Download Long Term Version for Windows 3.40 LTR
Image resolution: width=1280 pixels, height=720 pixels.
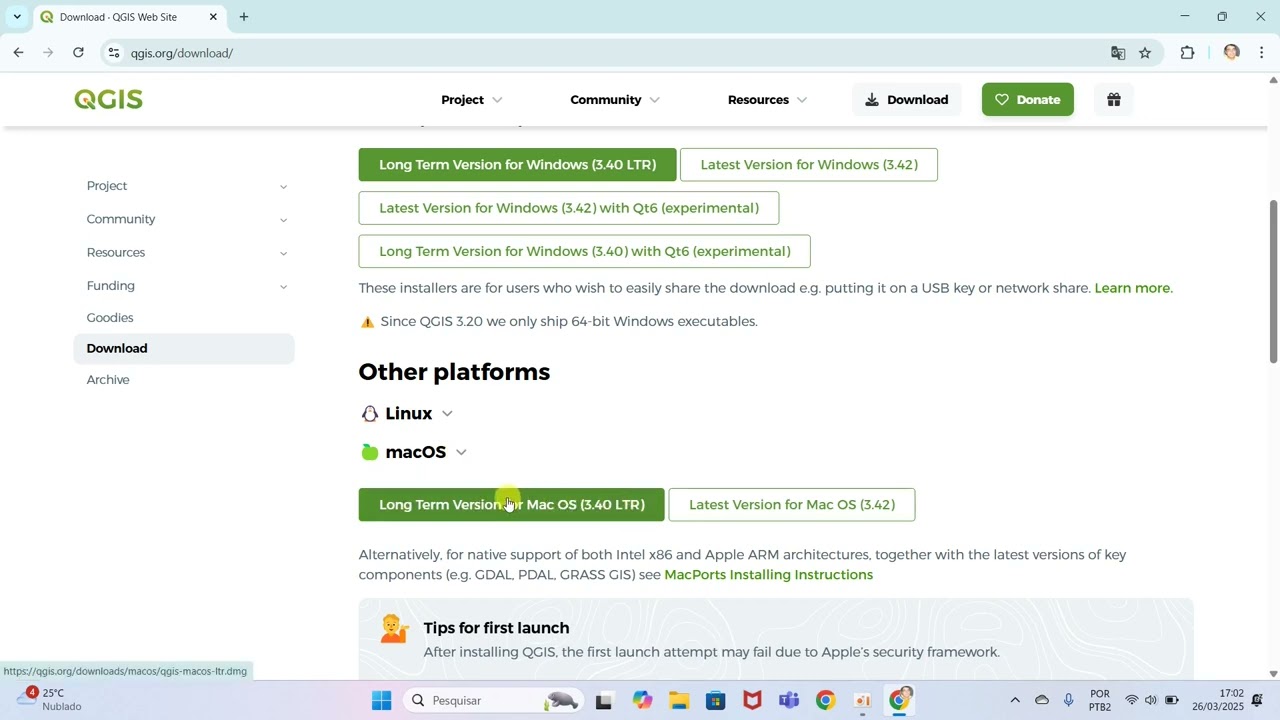pos(517,165)
